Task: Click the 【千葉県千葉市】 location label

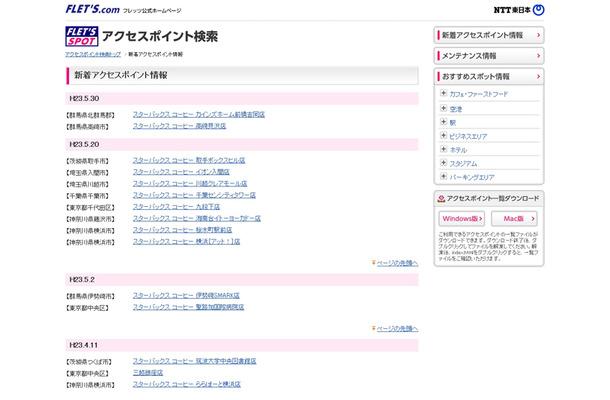Action: point(88,196)
